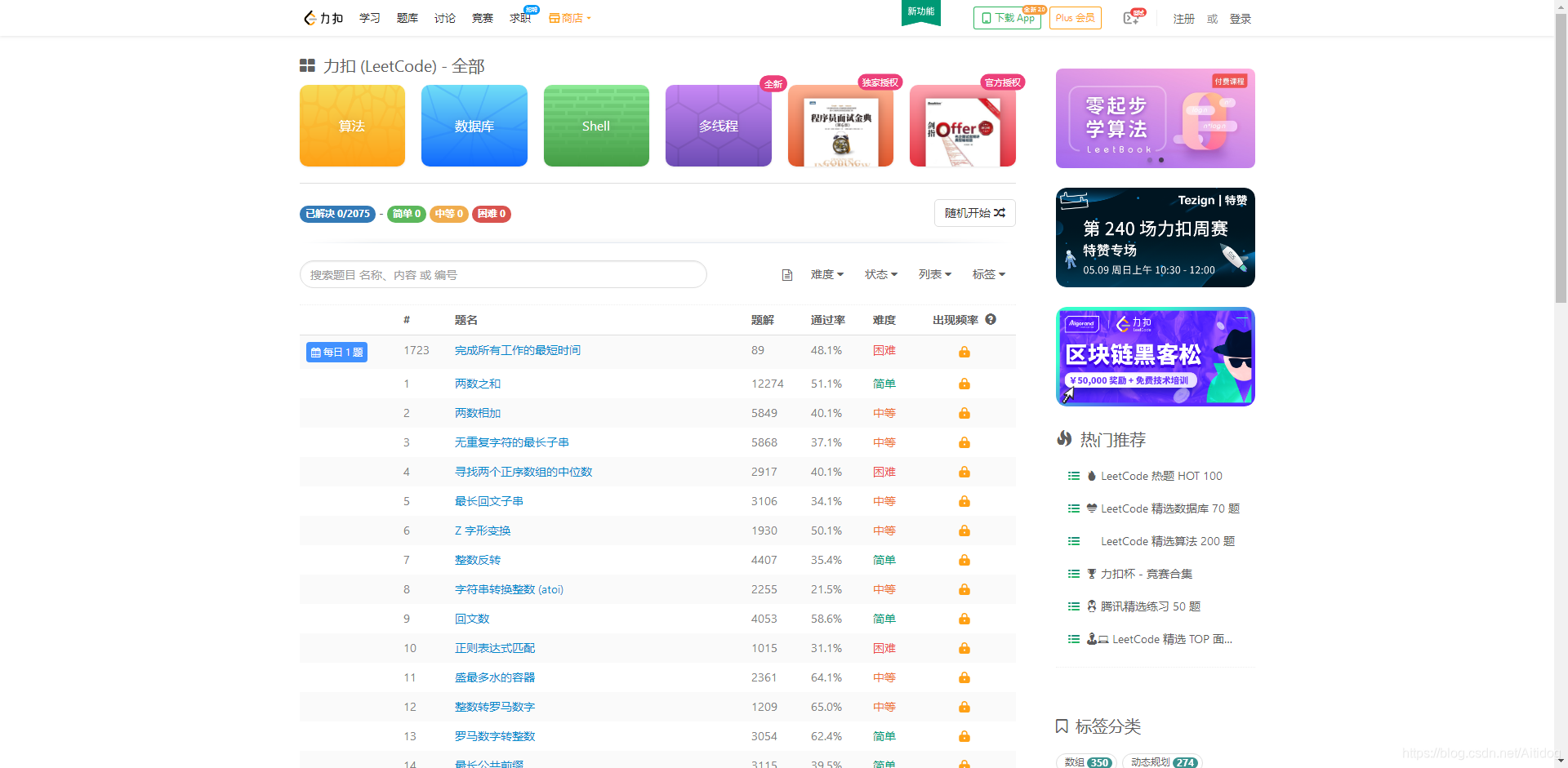
Task: Click the help icon next to 出现频率
Action: (x=991, y=320)
